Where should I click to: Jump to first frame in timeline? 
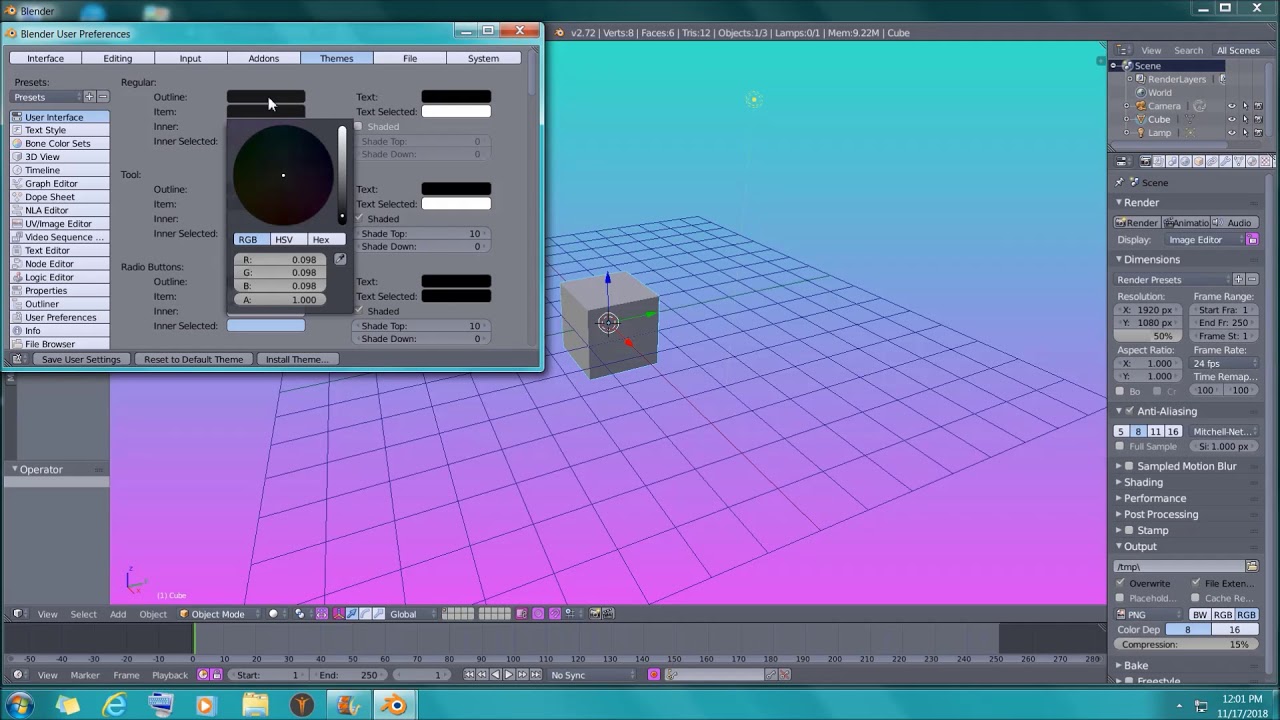[468, 675]
